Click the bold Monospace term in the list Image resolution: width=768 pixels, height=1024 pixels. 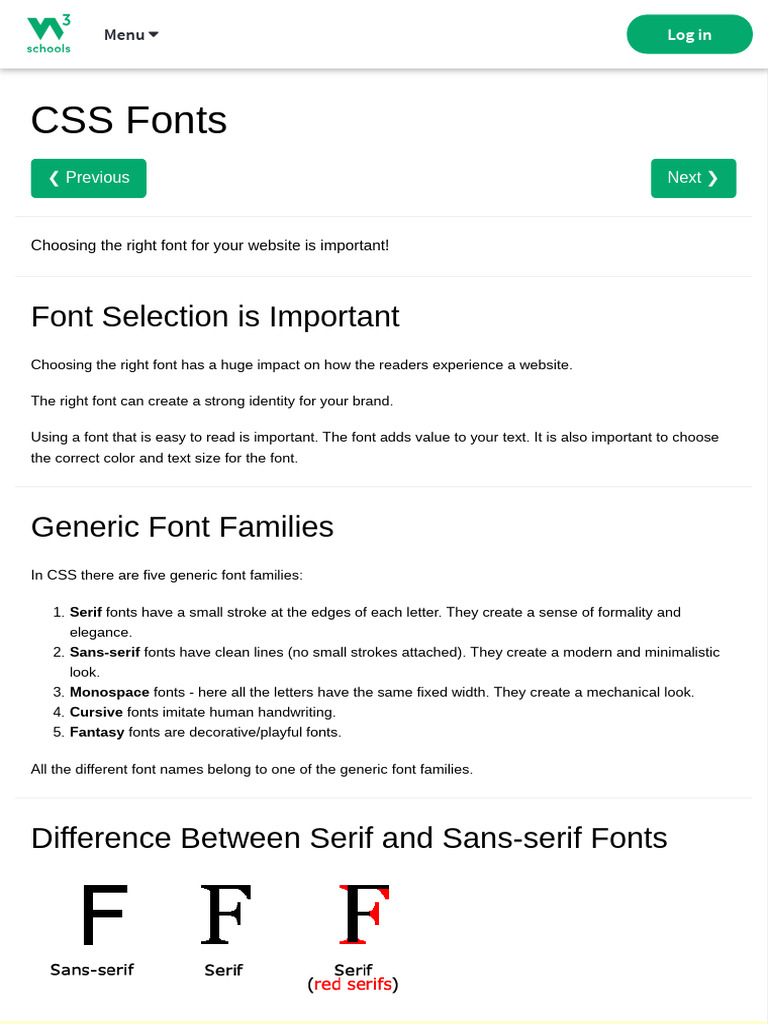[109, 692]
